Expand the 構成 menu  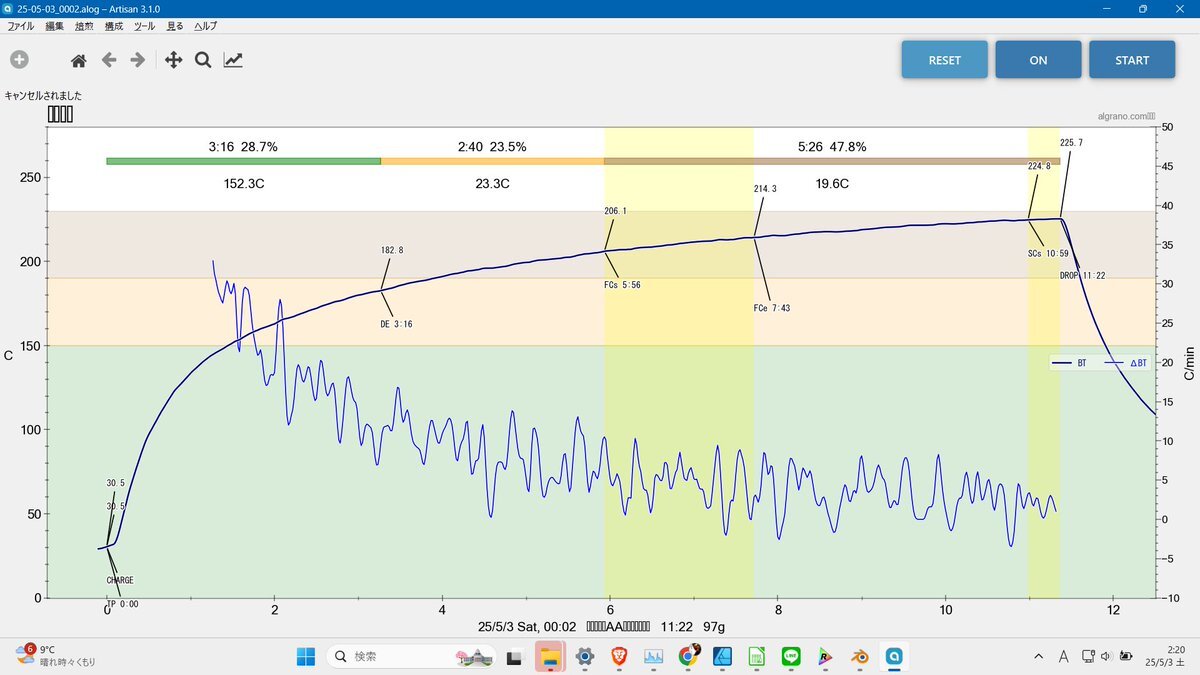pyautogui.click(x=114, y=26)
